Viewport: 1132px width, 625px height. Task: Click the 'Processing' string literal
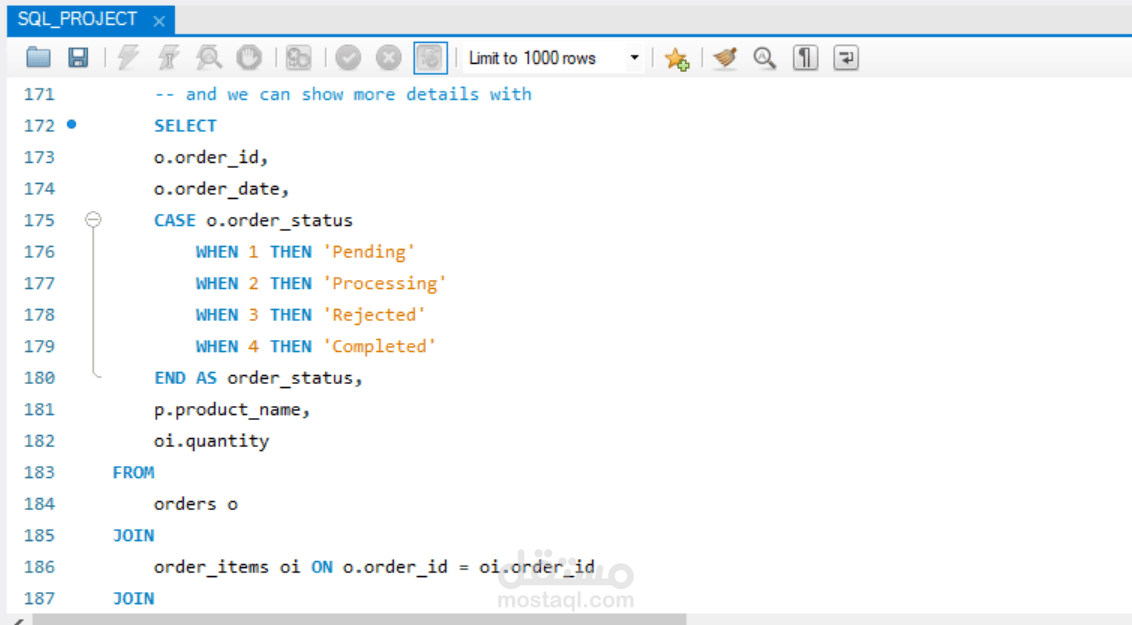pos(385,284)
